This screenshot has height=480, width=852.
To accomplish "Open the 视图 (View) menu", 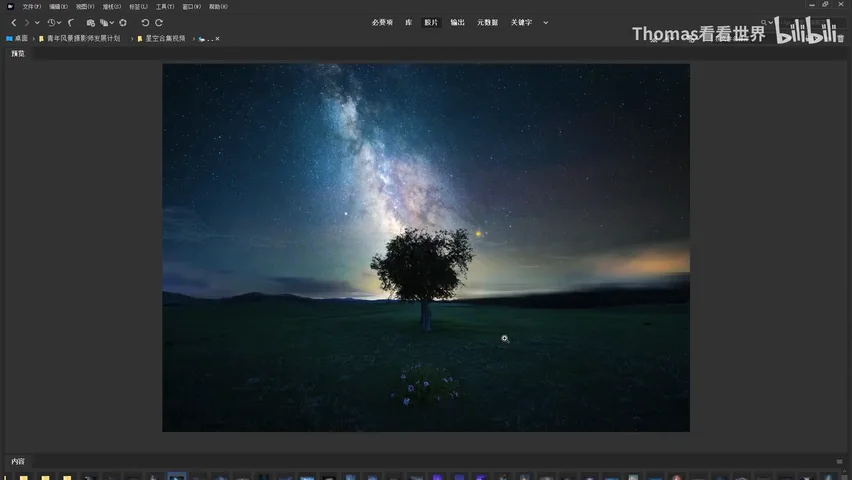I will (85, 7).
